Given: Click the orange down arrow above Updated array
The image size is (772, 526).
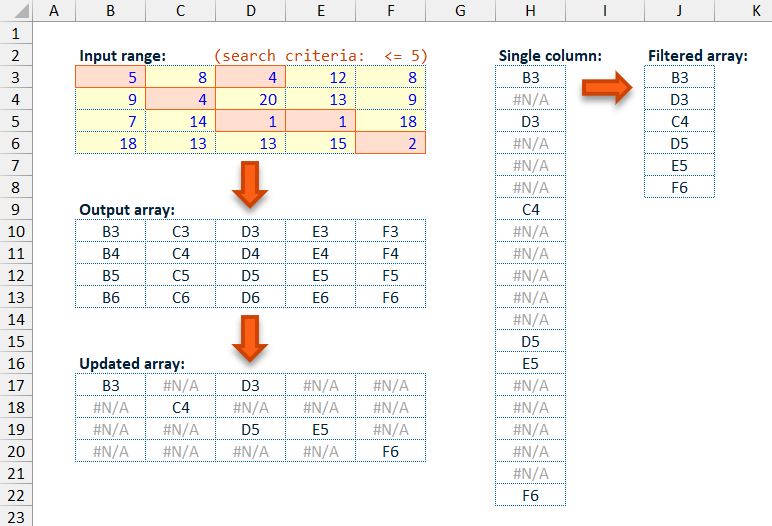Looking at the screenshot, I should point(250,337).
